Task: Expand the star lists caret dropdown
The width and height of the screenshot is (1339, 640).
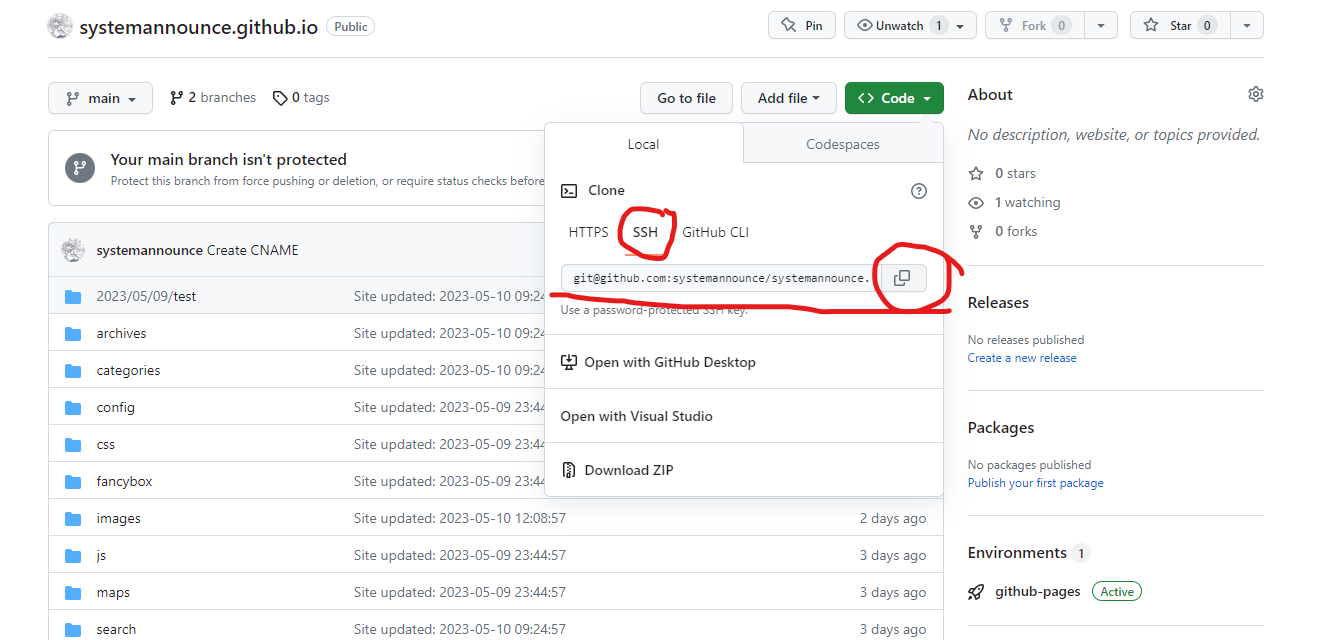Action: [x=1246, y=26]
